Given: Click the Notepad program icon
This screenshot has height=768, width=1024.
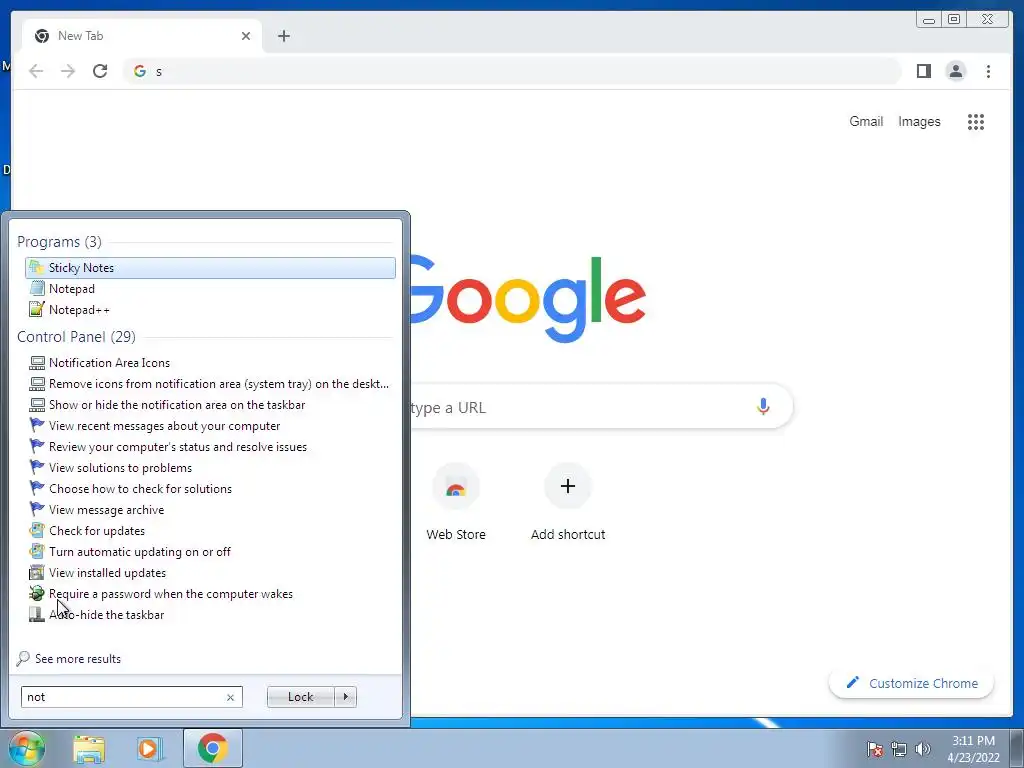Looking at the screenshot, I should (x=37, y=289).
